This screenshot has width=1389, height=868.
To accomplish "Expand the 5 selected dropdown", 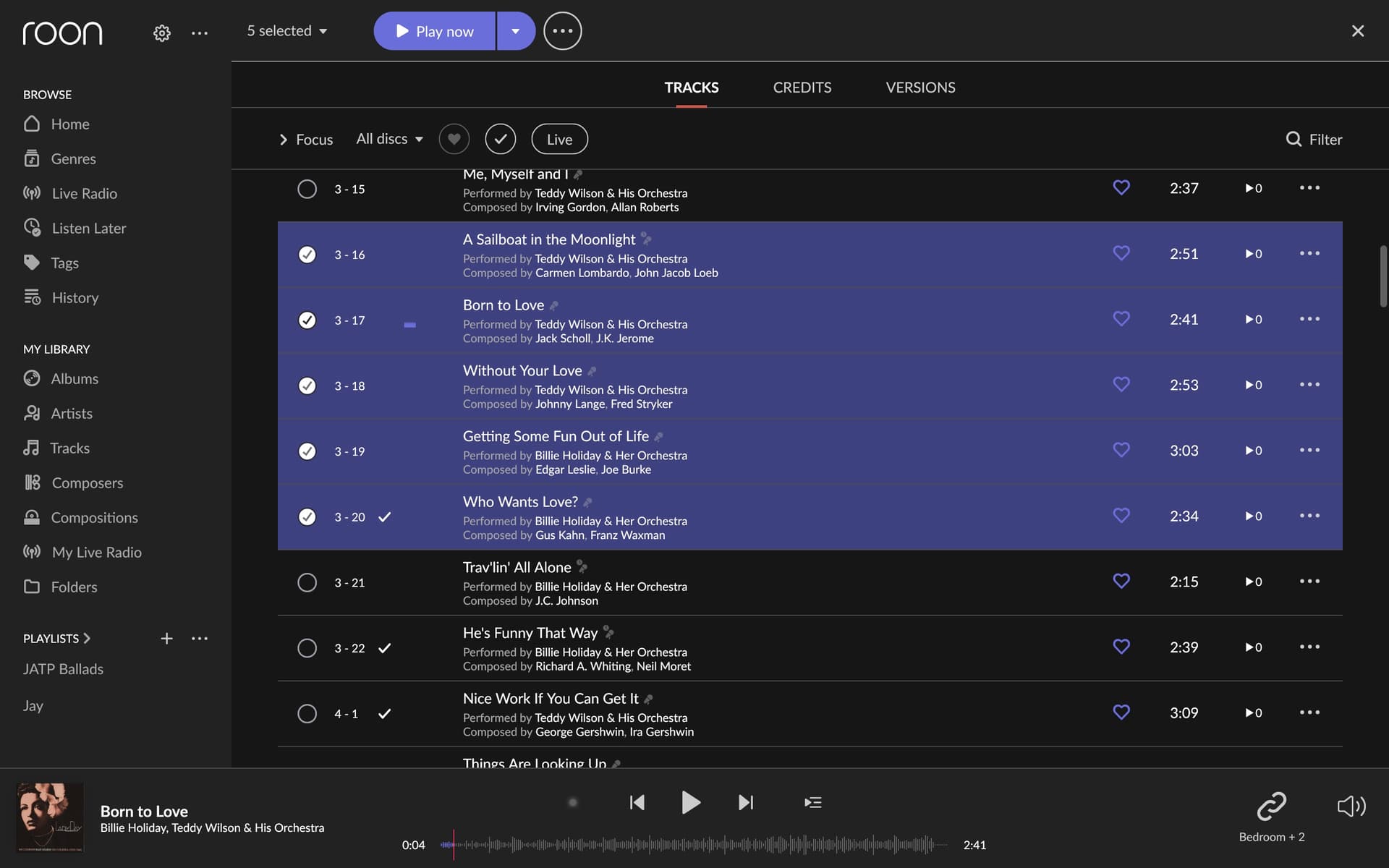I will [x=287, y=31].
